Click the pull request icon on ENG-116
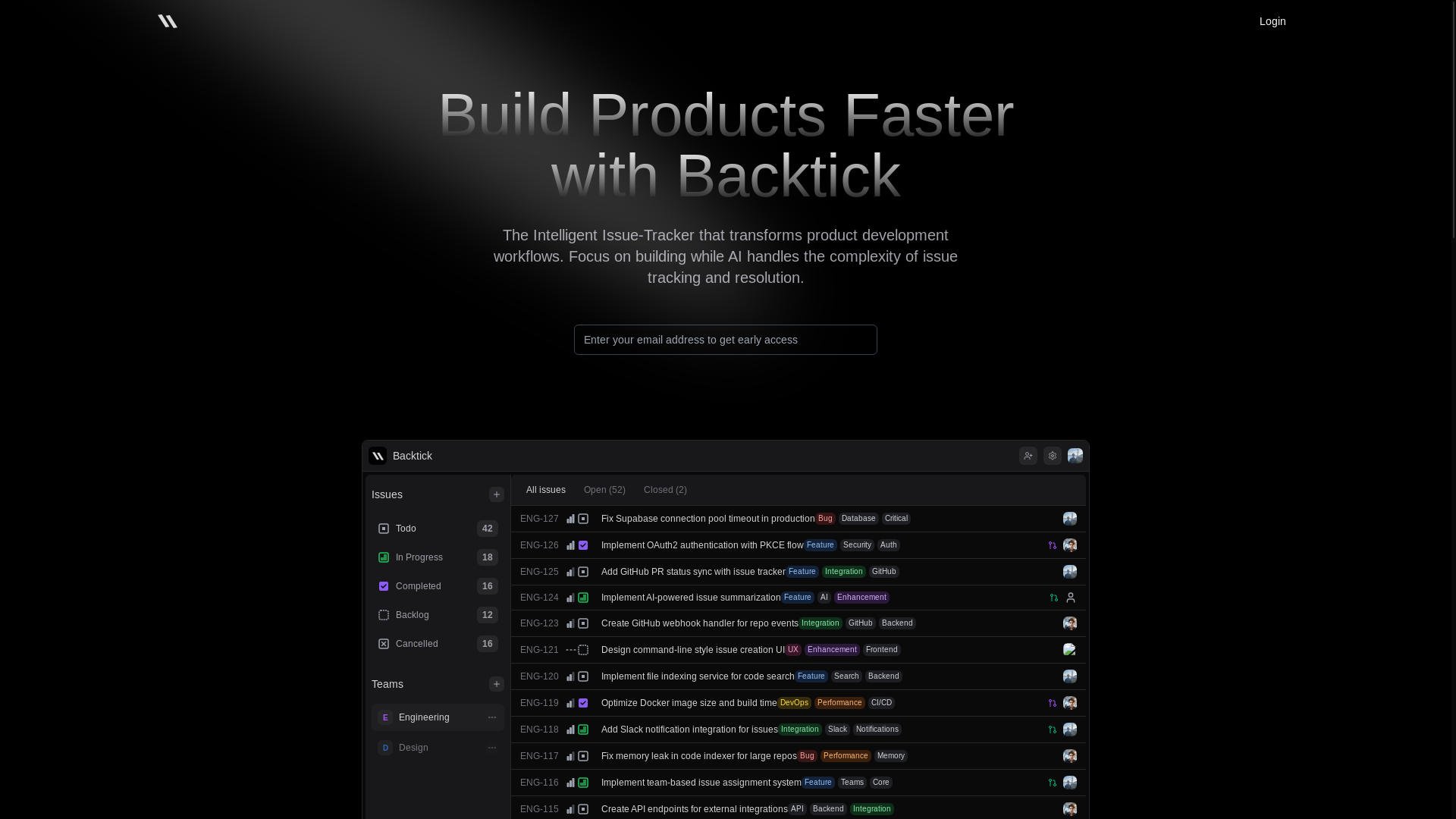This screenshot has width=1456, height=819. tap(1053, 783)
